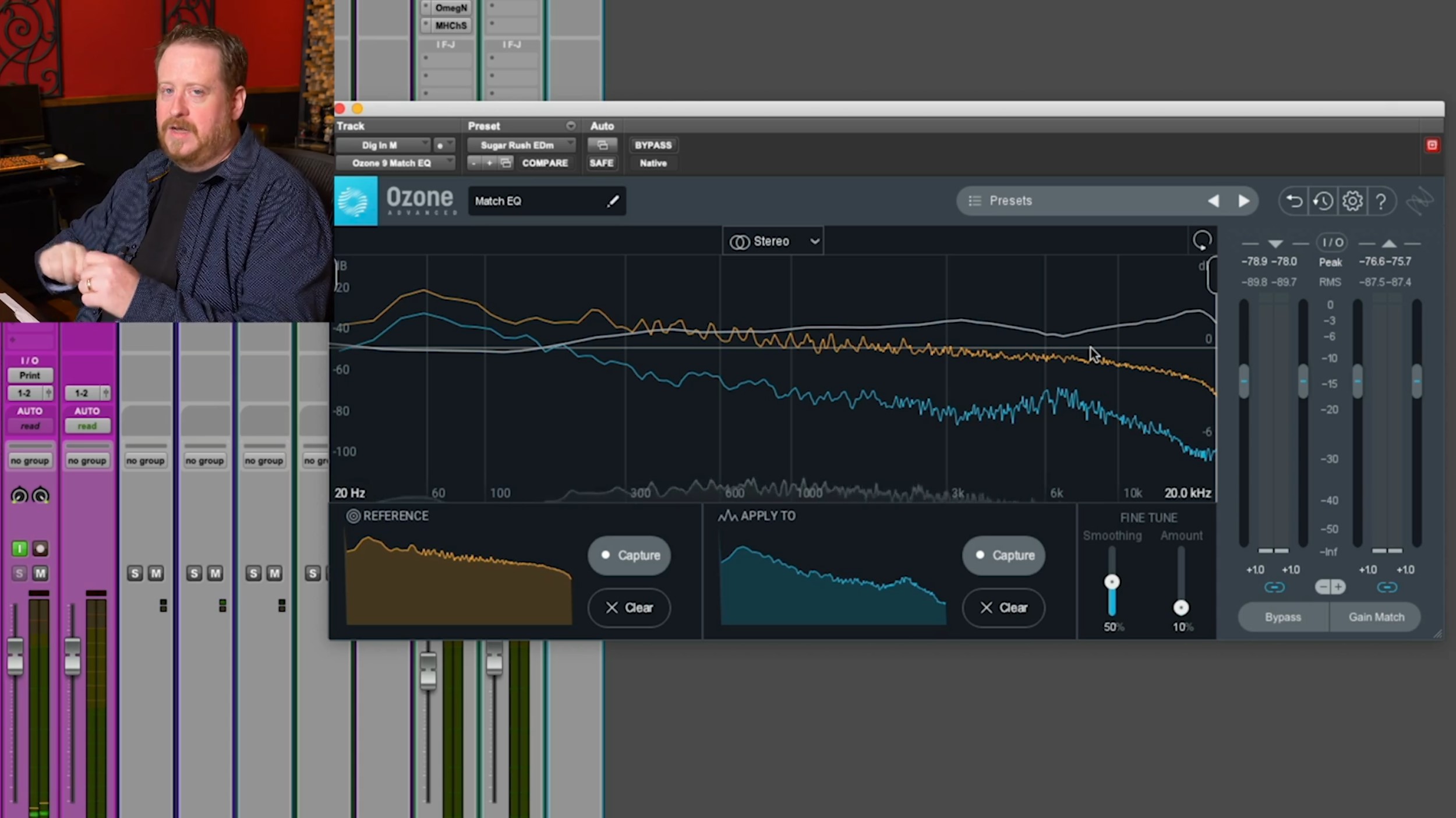Click Capture in the Reference section
The width and height of the screenshot is (1456, 818).
point(629,555)
